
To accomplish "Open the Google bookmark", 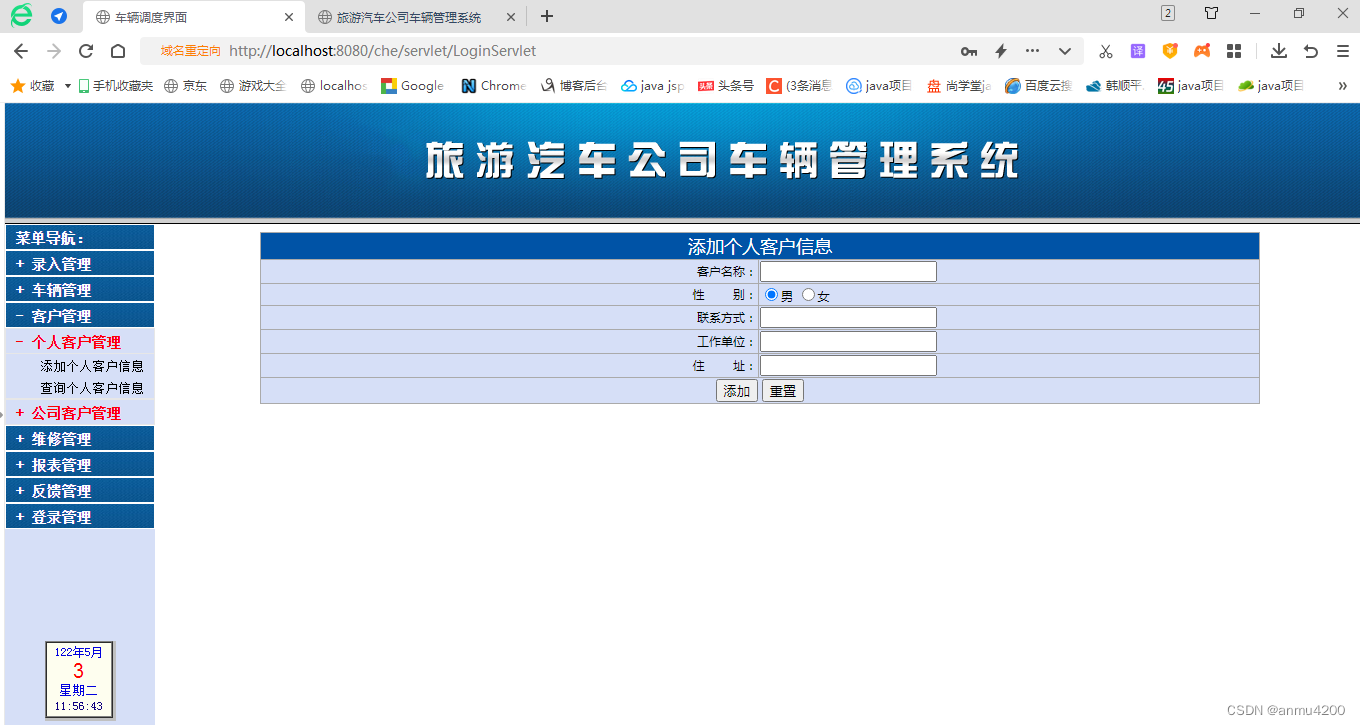I will [412, 86].
